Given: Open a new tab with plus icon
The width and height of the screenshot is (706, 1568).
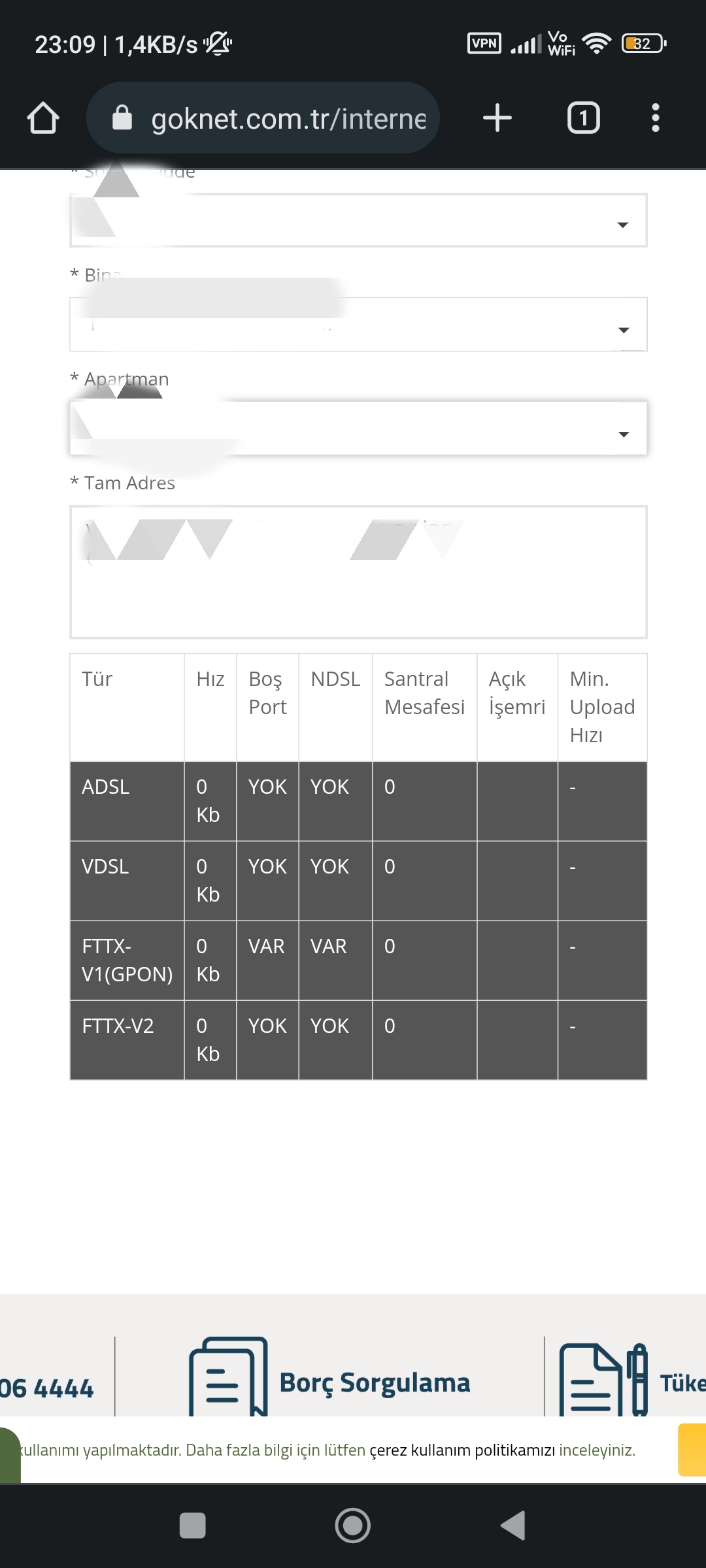Looking at the screenshot, I should (497, 118).
